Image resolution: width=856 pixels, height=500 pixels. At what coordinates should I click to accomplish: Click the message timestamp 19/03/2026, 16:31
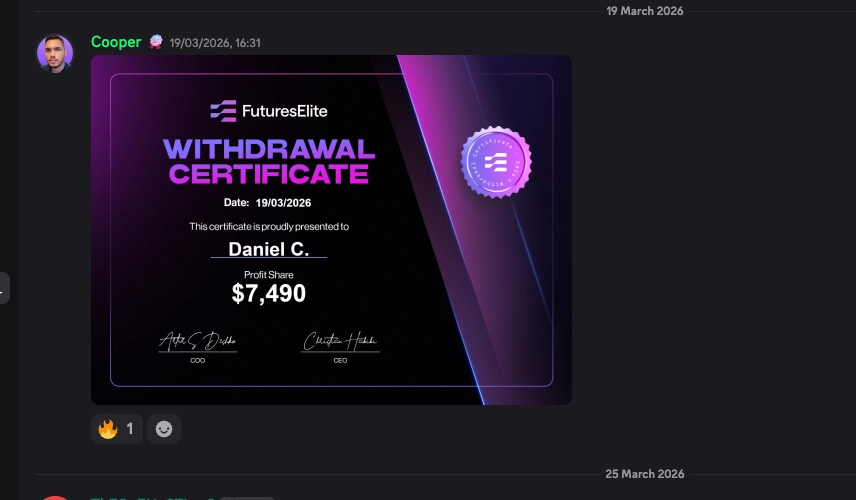click(215, 43)
